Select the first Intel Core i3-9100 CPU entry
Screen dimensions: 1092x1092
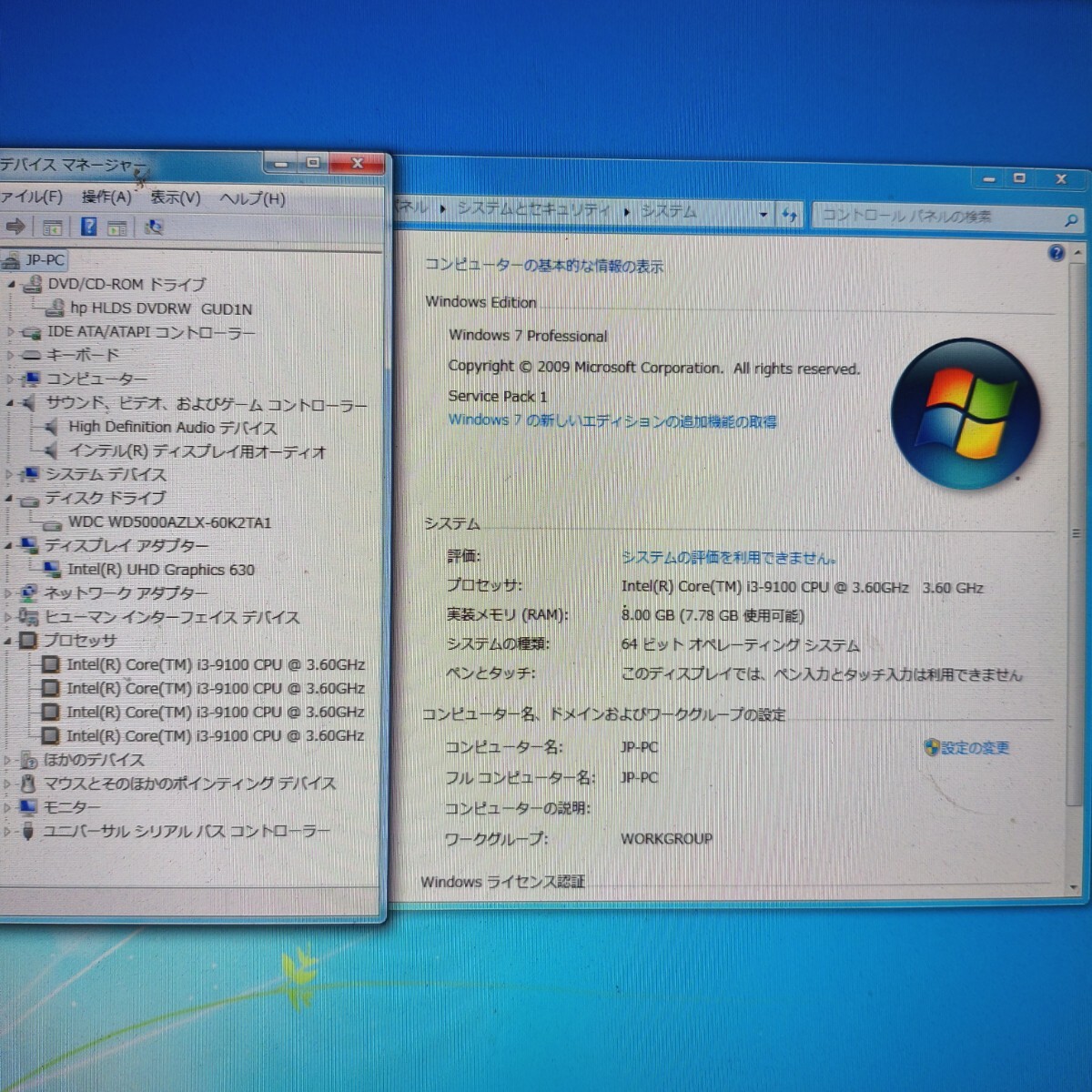coord(215,665)
